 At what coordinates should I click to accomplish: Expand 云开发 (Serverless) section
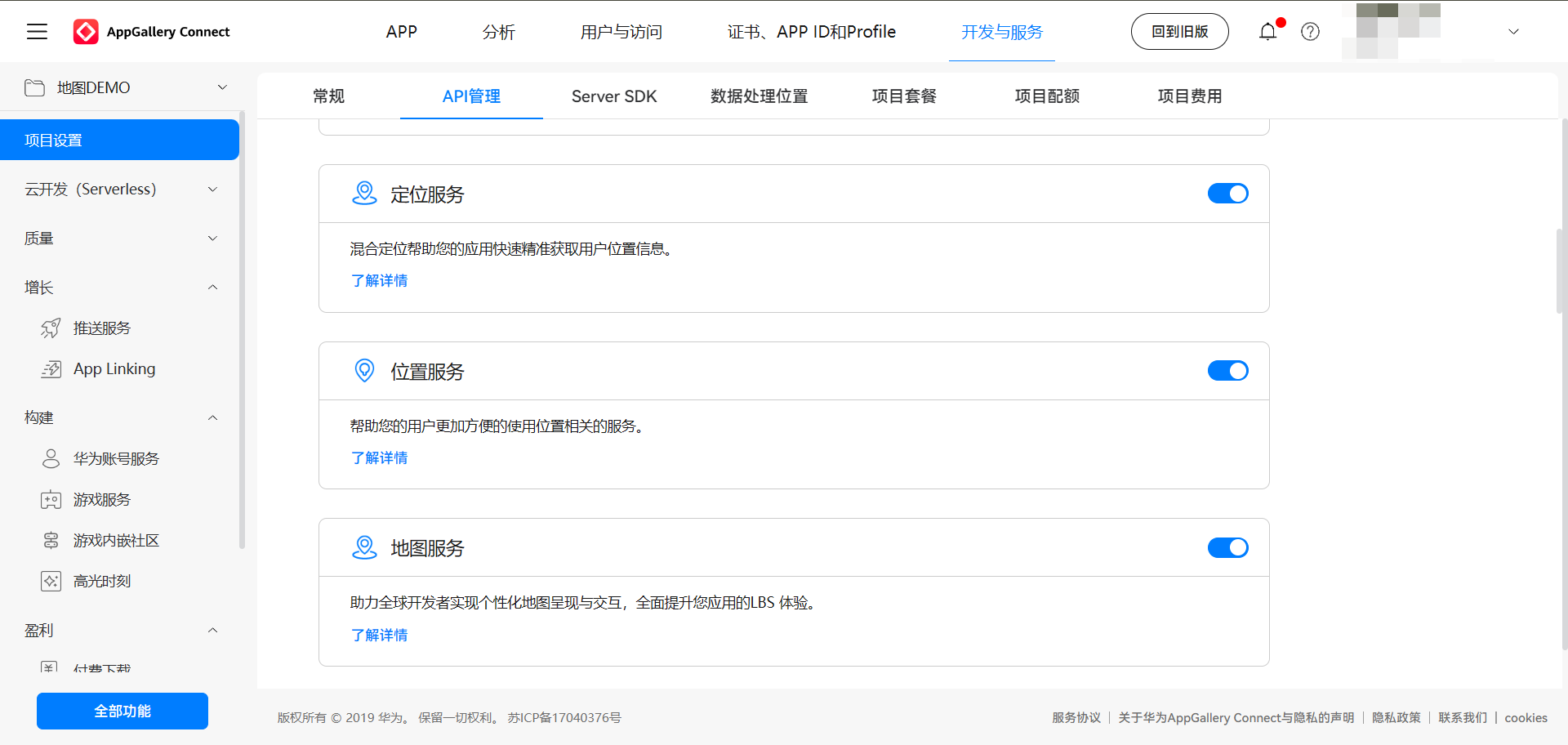click(212, 190)
